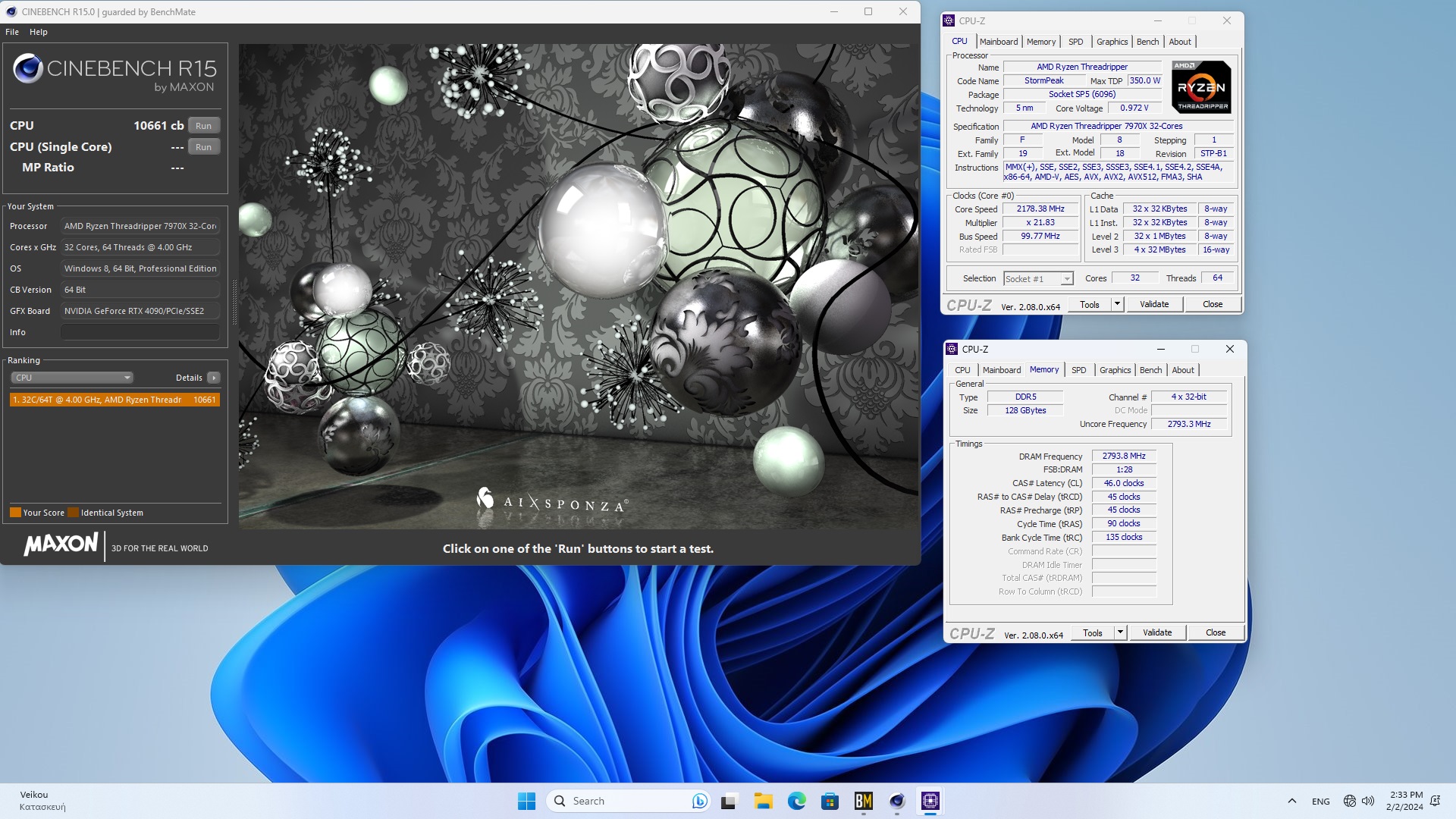1456x819 pixels.
Task: Click the taskbar Search box
Action: 628,801
